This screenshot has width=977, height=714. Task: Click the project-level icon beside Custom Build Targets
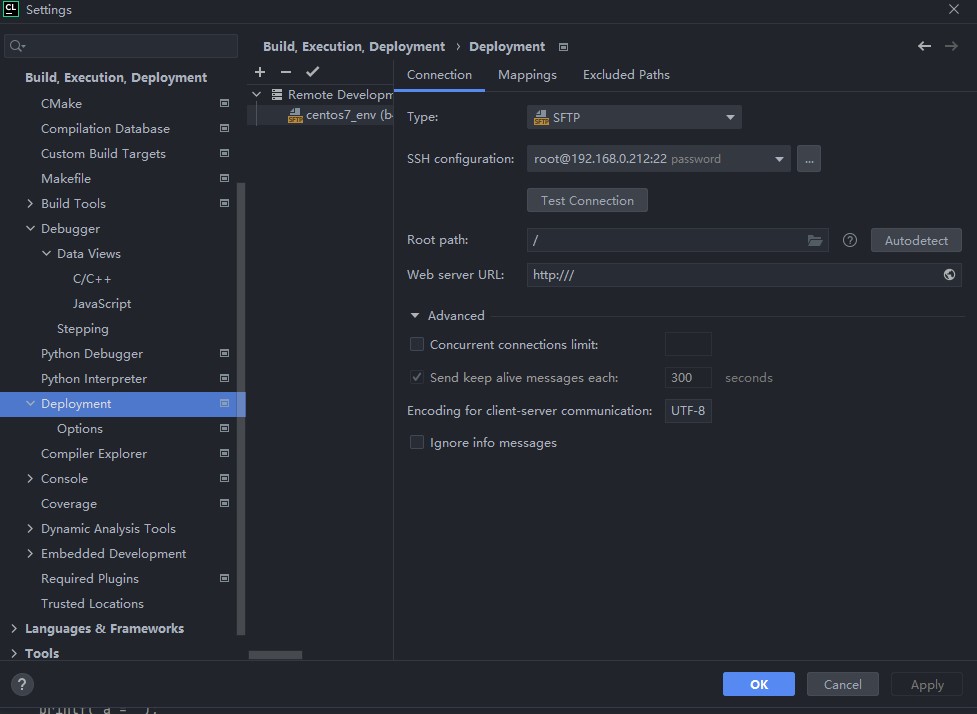pyautogui.click(x=224, y=153)
